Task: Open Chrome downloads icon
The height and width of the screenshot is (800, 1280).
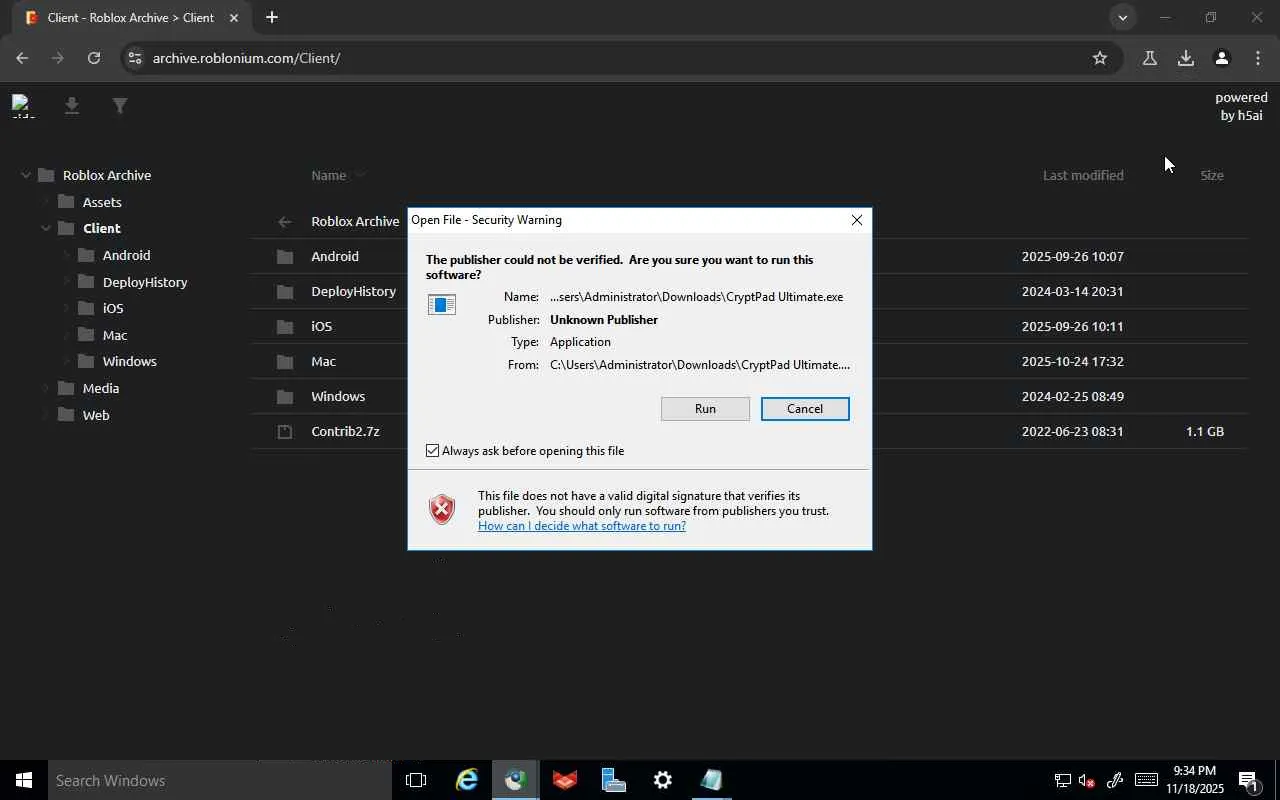Action: tap(1185, 58)
